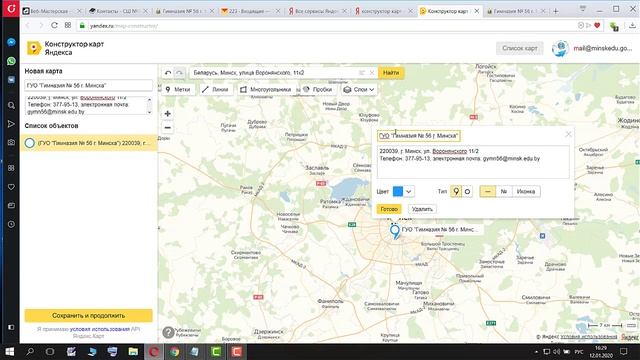This screenshot has height=360, width=640.
Task: Switch to the 223 - Входящие tab
Action: click(250, 11)
